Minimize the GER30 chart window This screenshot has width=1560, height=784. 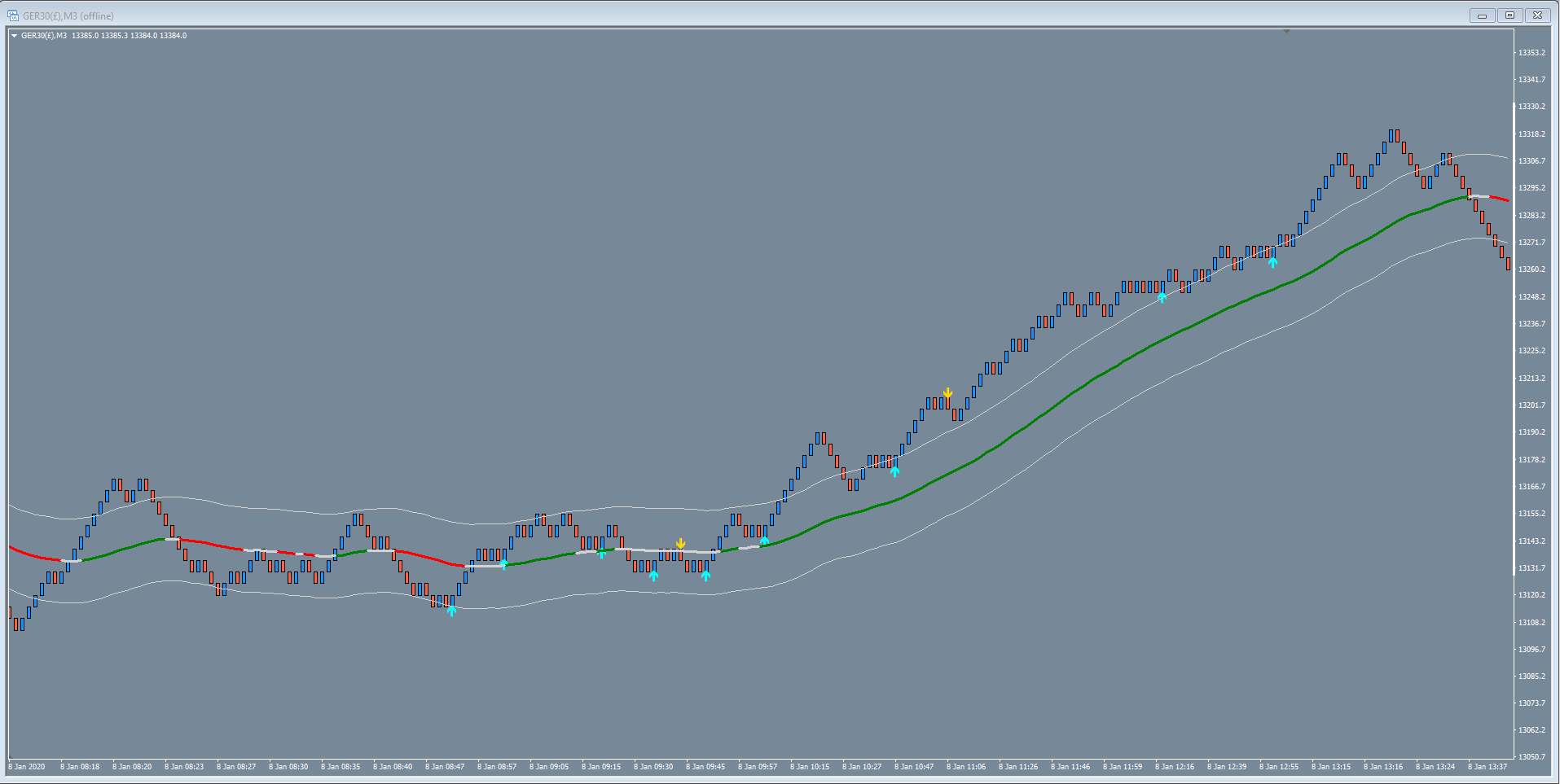tap(1482, 15)
